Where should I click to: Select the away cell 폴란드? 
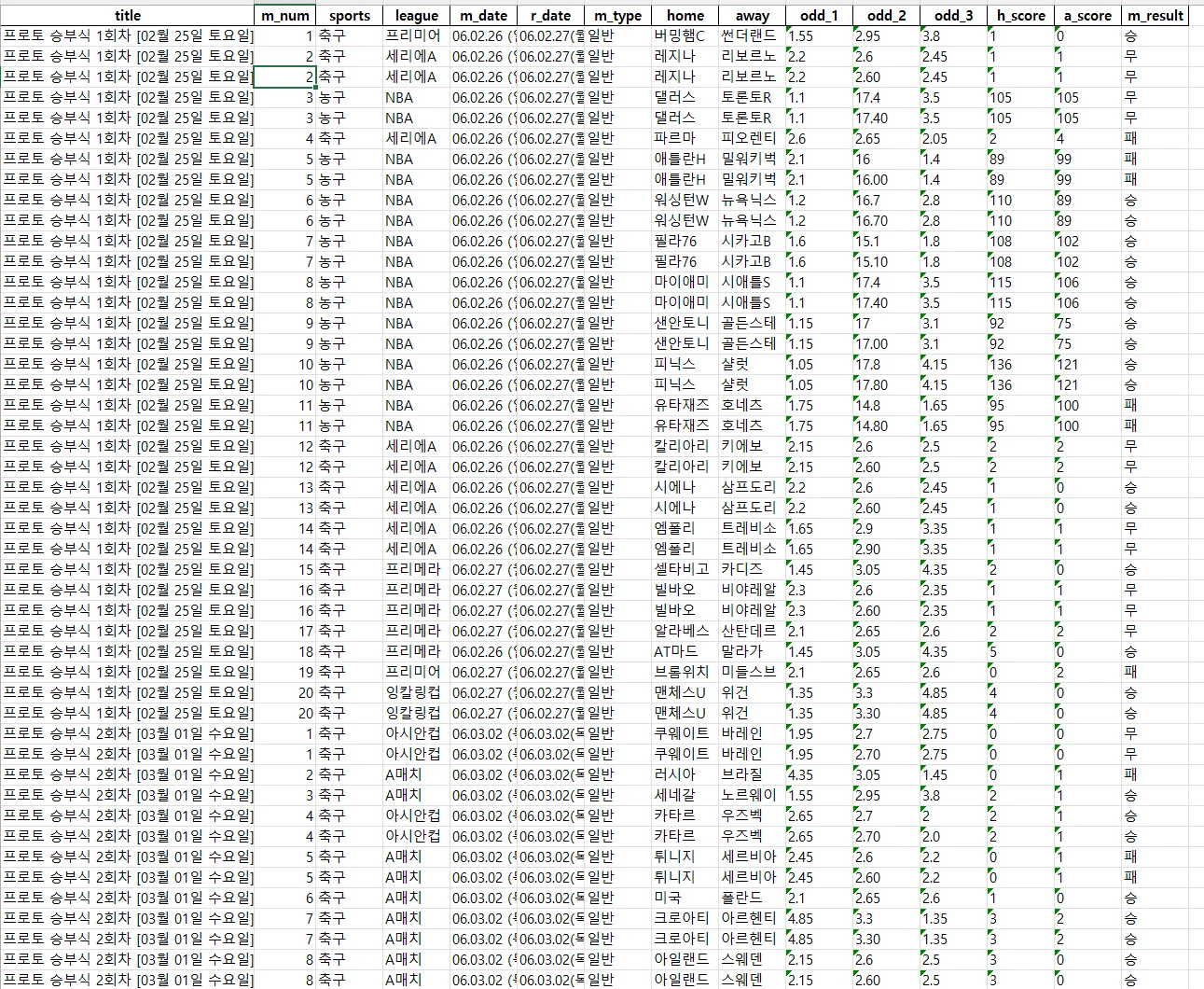[x=752, y=898]
